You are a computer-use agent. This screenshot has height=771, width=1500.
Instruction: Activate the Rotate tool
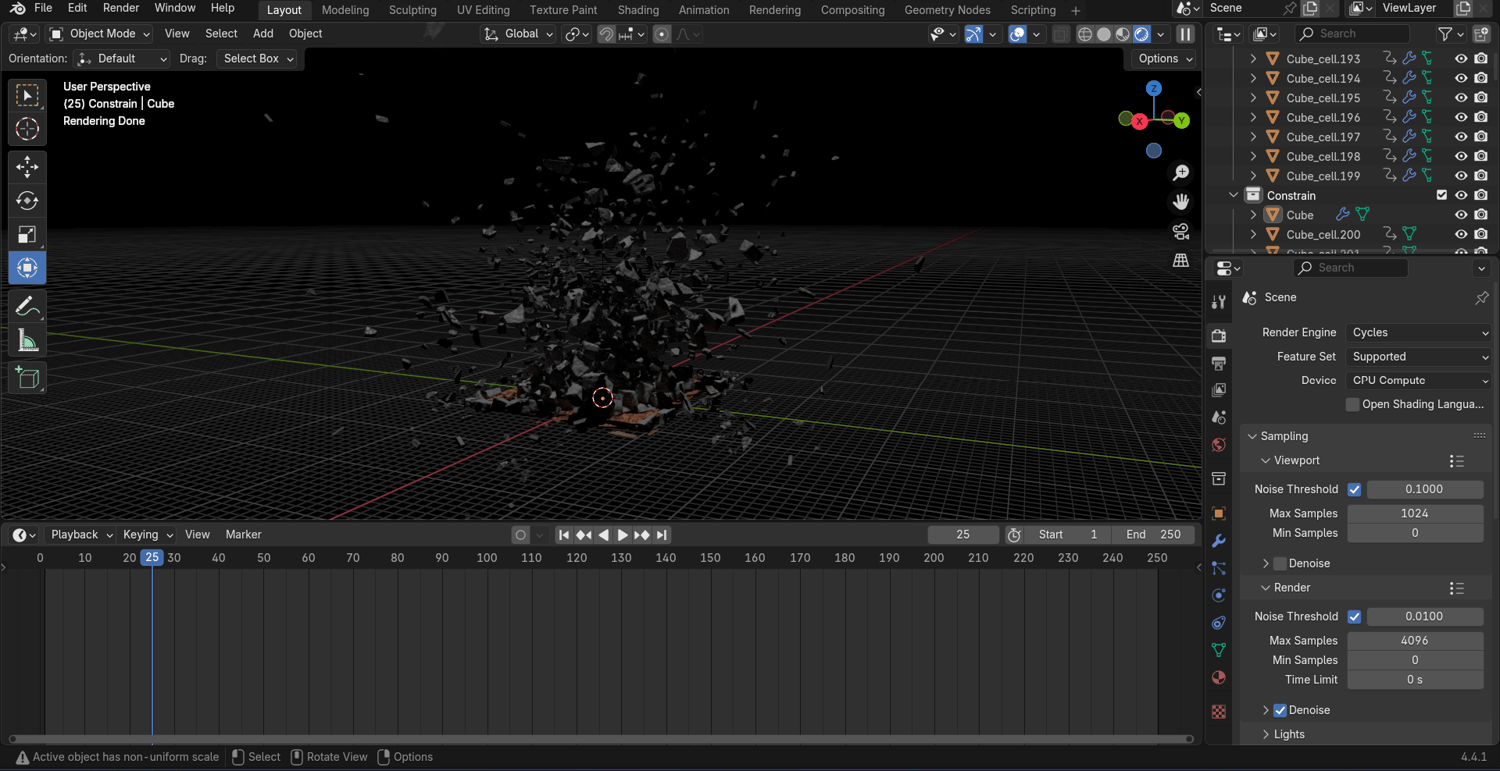(x=27, y=200)
